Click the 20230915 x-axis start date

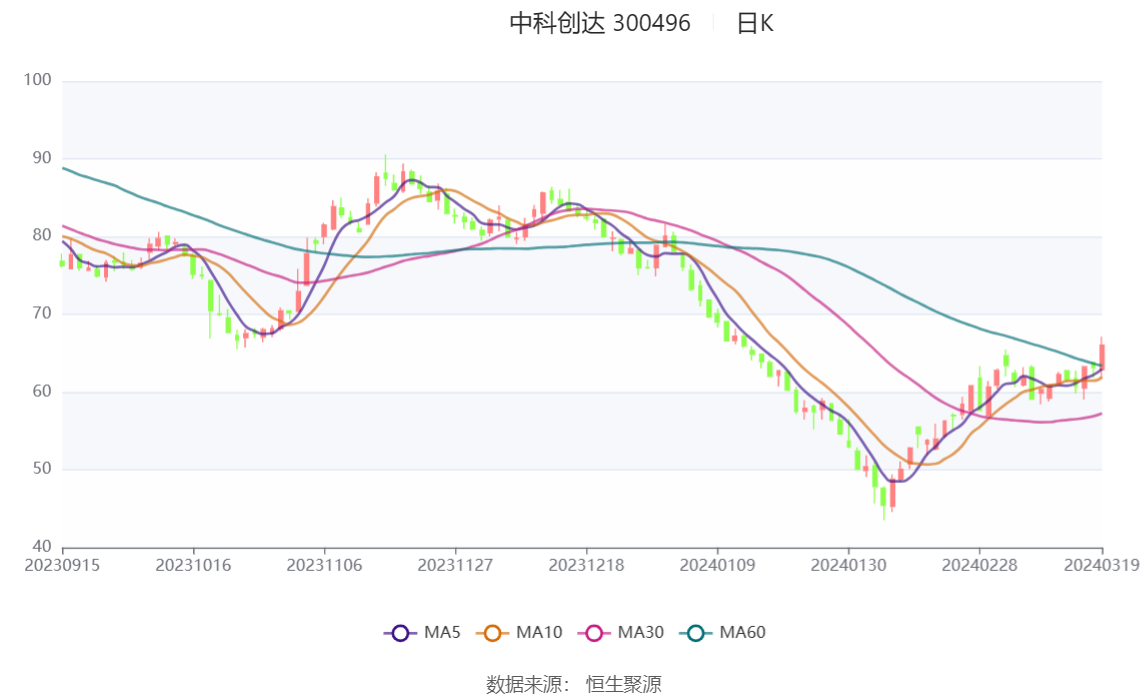click(x=62, y=566)
